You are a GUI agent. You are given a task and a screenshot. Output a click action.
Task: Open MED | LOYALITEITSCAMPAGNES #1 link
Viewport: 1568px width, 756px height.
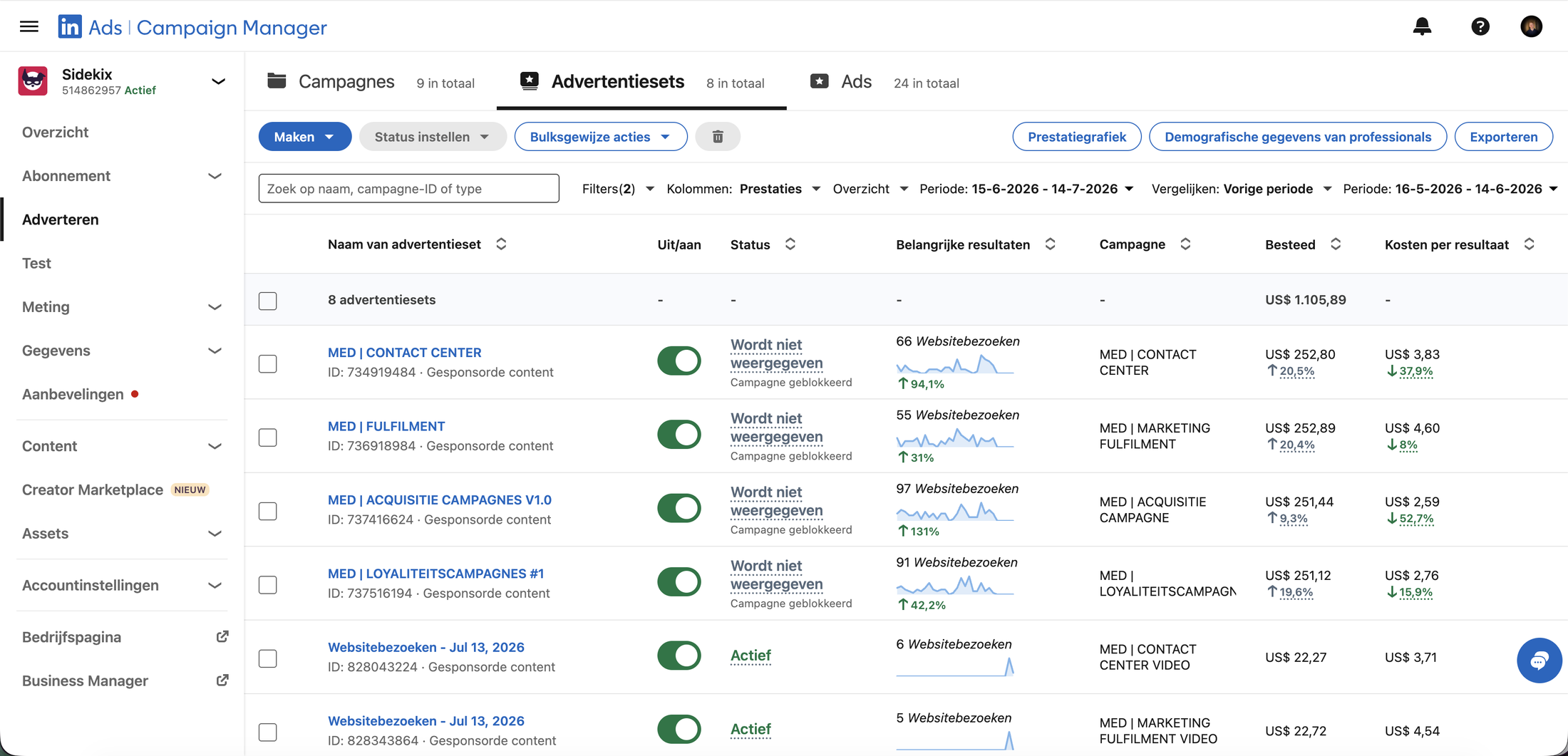[435, 574]
